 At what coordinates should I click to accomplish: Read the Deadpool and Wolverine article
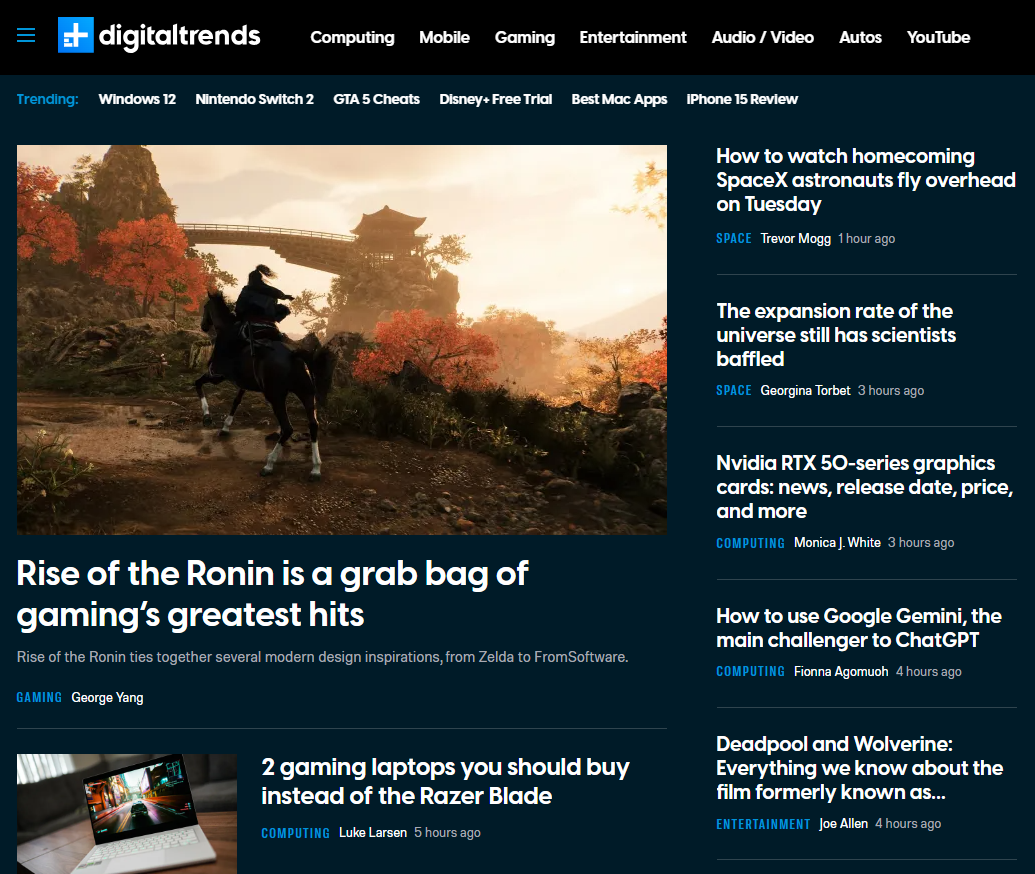click(x=859, y=768)
